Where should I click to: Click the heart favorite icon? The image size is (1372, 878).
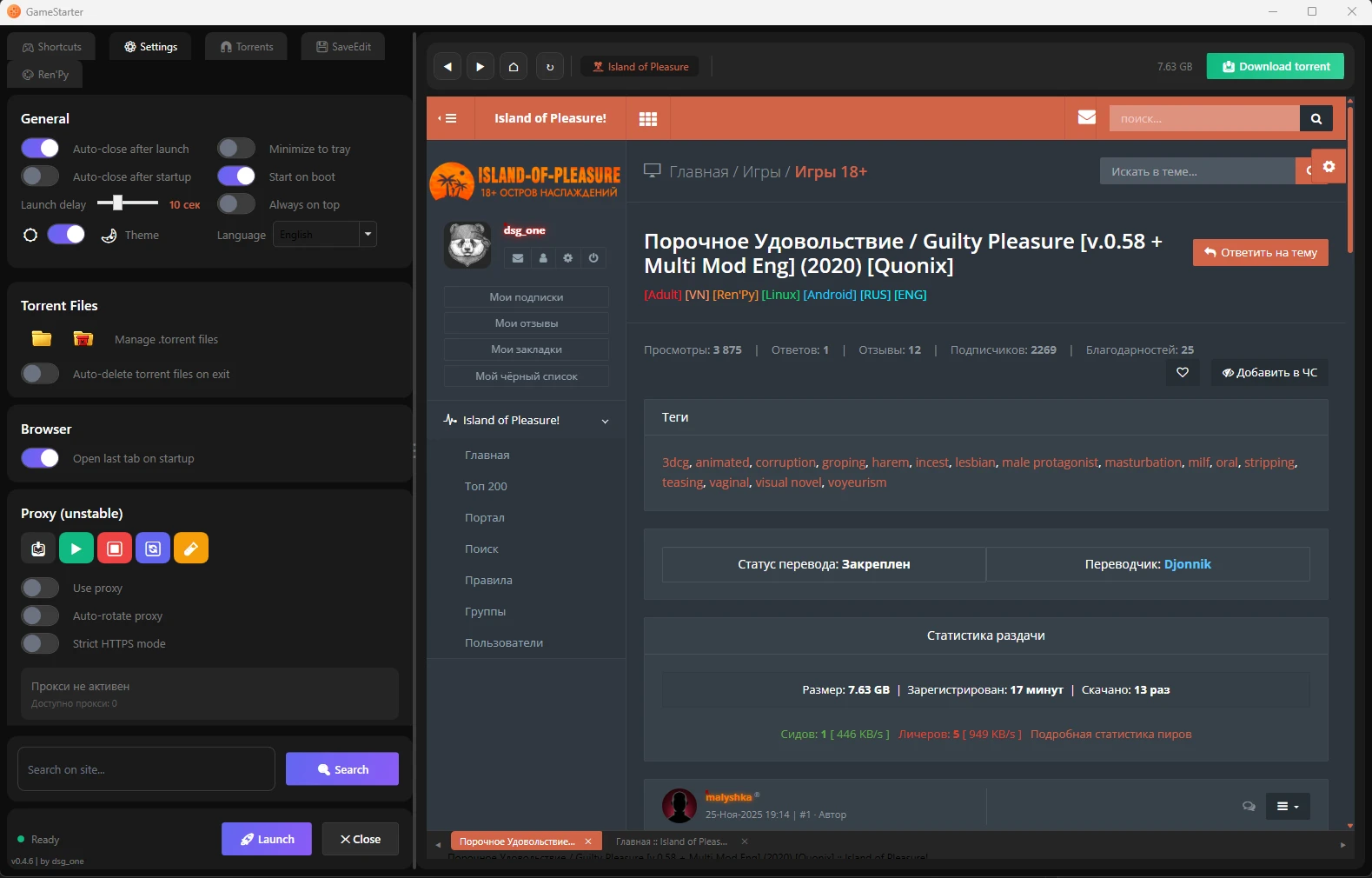(1183, 372)
